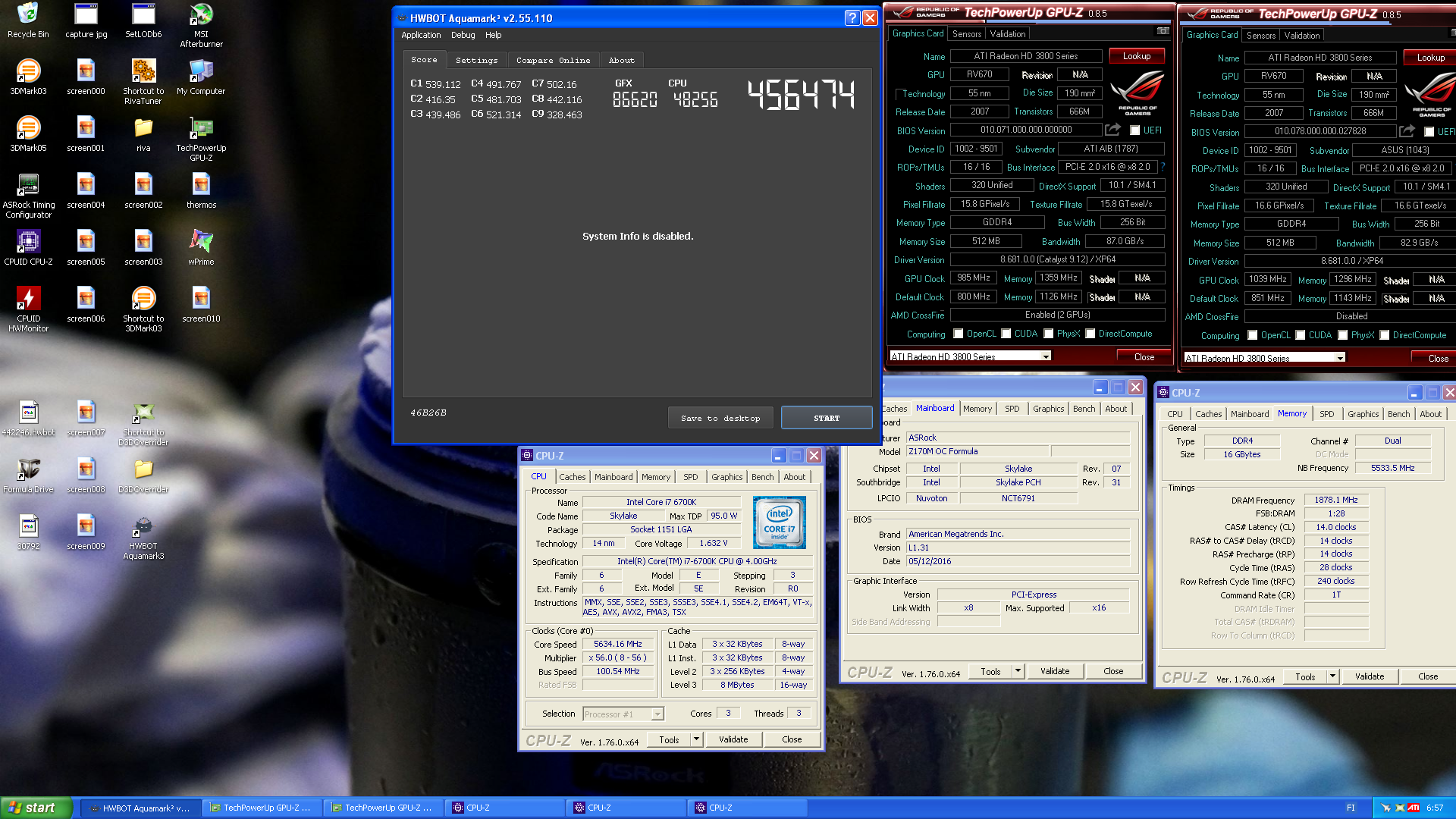The height and width of the screenshot is (819, 1456).
Task: Click Close button in left GPU-Z
Action: (1144, 356)
